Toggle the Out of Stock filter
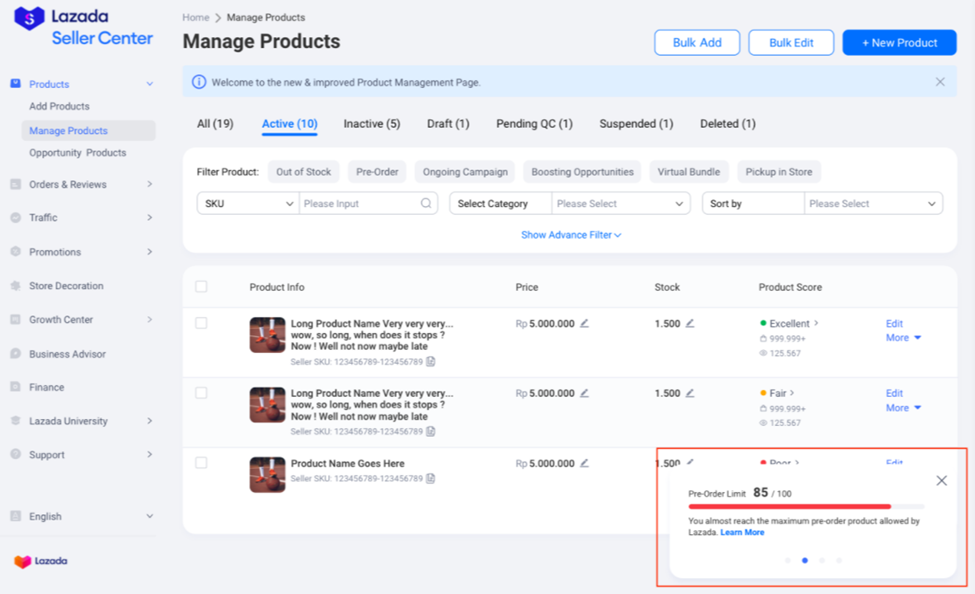This screenshot has height=594, width=975. 303,172
